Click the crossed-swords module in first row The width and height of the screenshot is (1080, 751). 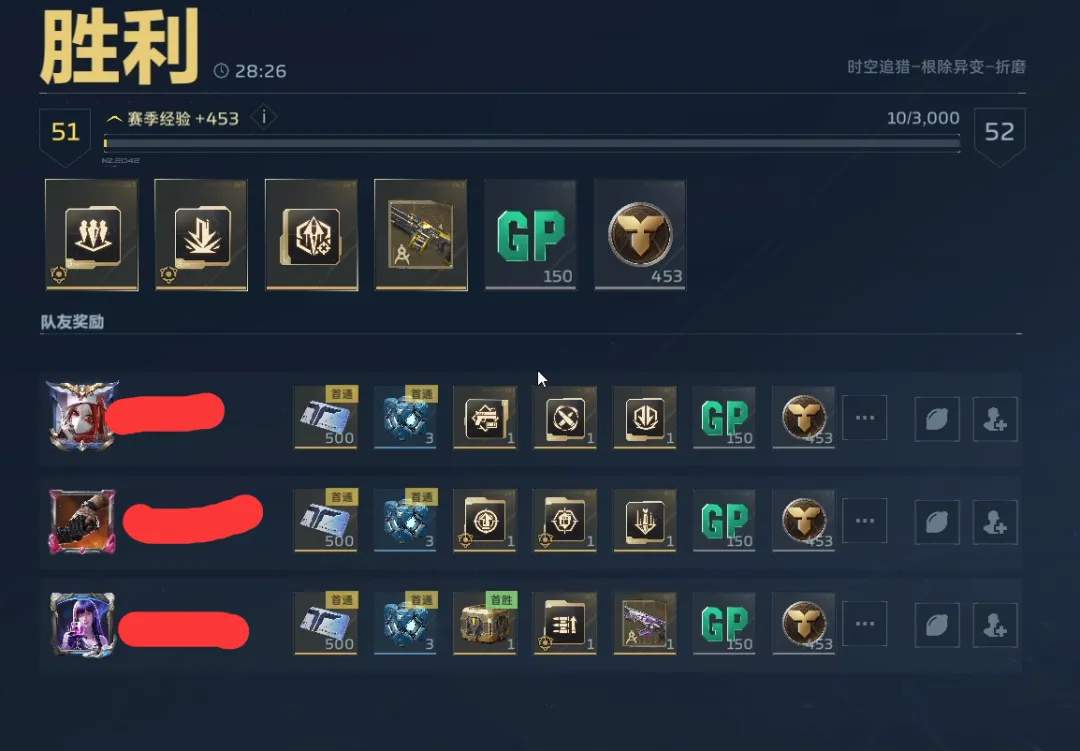pos(565,417)
